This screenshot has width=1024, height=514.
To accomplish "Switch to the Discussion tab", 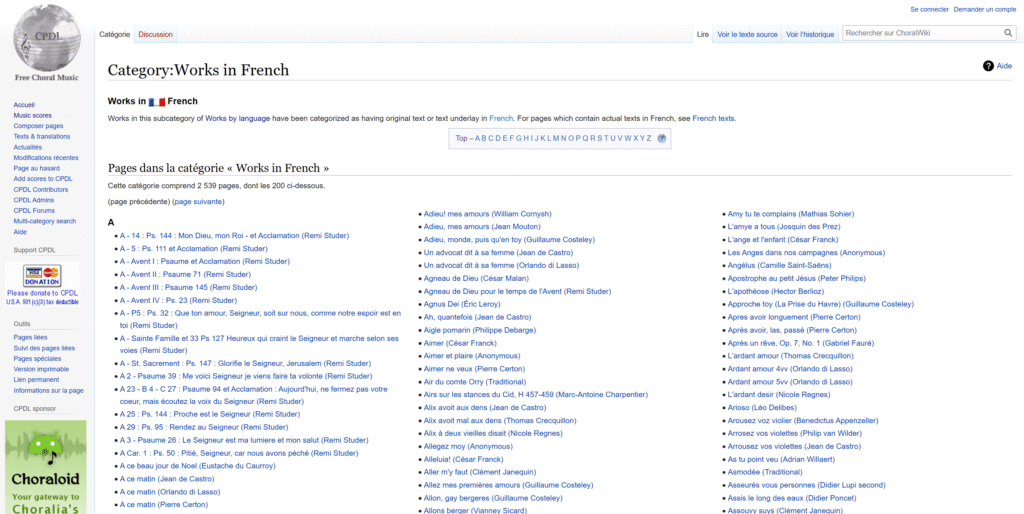I will [155, 35].
